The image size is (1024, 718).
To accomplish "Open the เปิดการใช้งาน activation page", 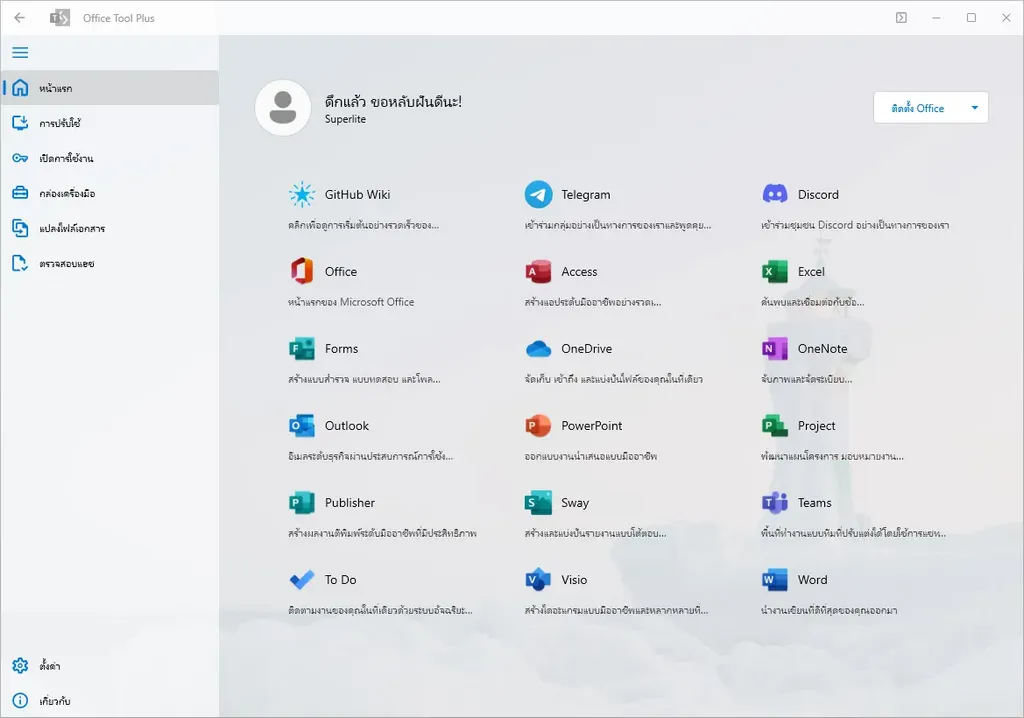I will pos(110,158).
